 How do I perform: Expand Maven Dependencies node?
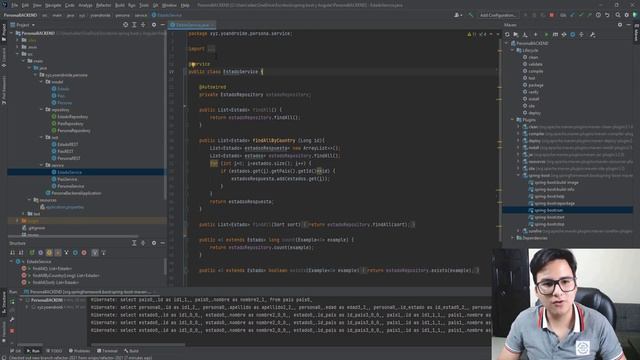513,238
